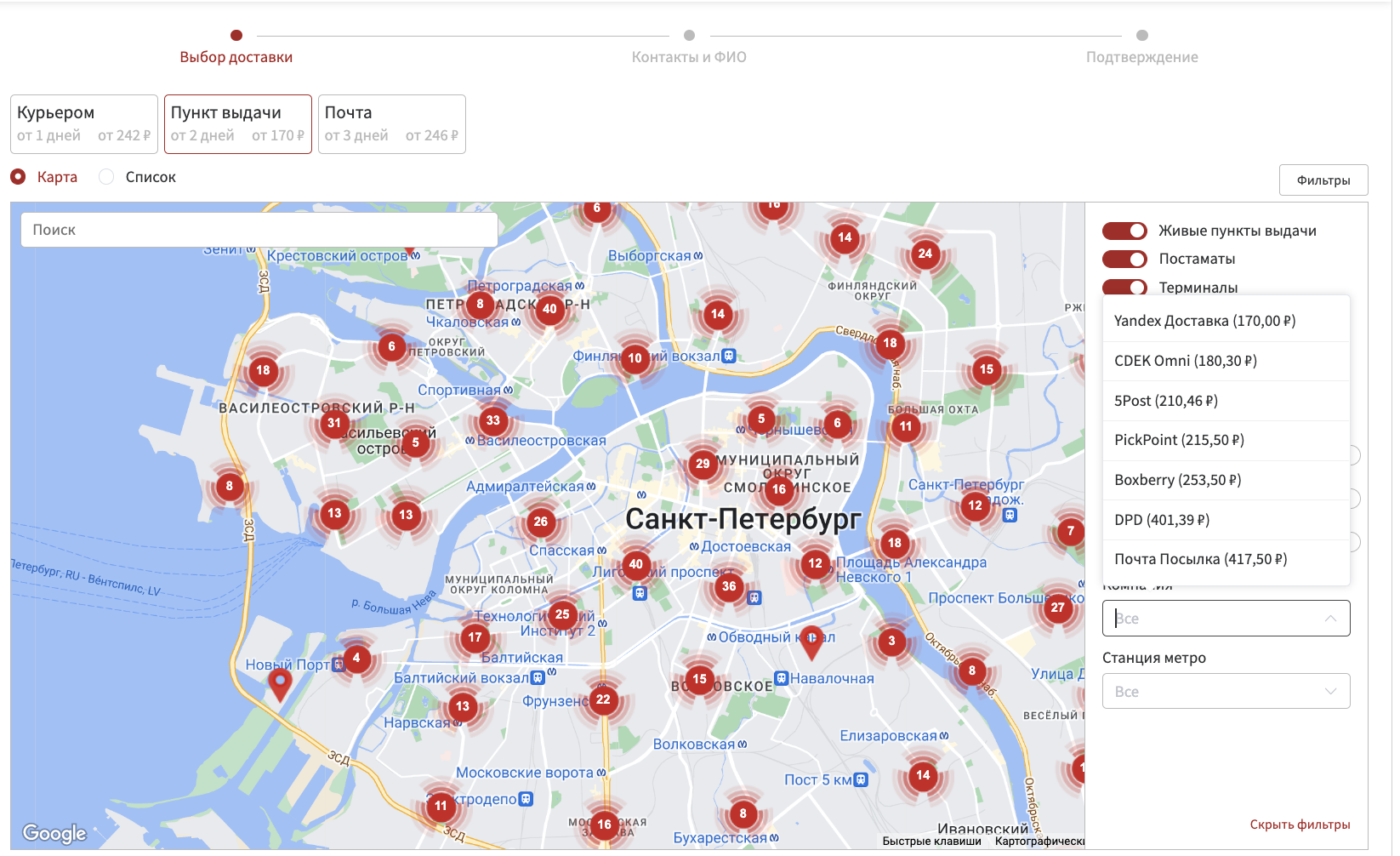The image size is (1400, 856).
Task: Choose PickPoint (215,50 ₽) option
Action: pos(1226,440)
